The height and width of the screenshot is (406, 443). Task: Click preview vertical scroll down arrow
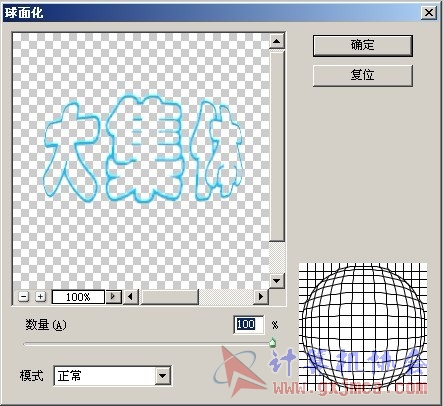(276, 281)
